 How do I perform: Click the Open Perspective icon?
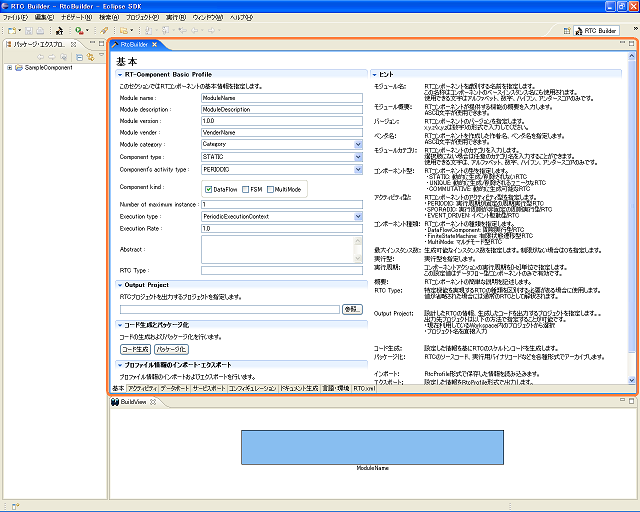(567, 31)
